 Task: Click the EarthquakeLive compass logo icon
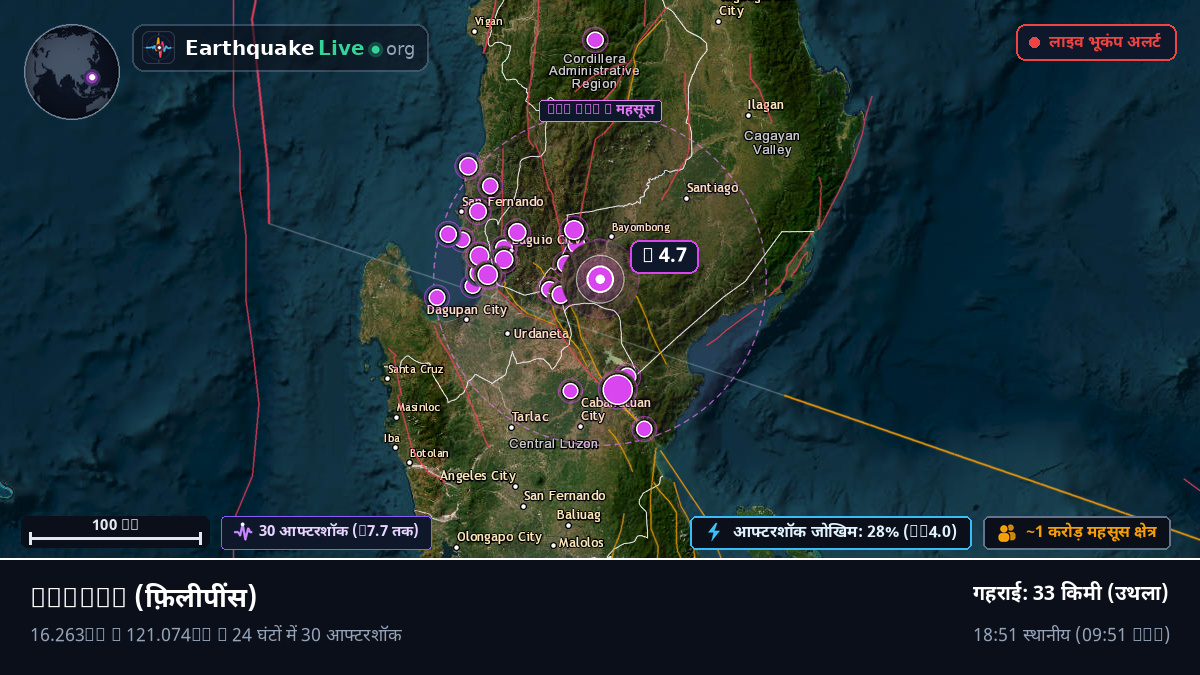click(158, 48)
